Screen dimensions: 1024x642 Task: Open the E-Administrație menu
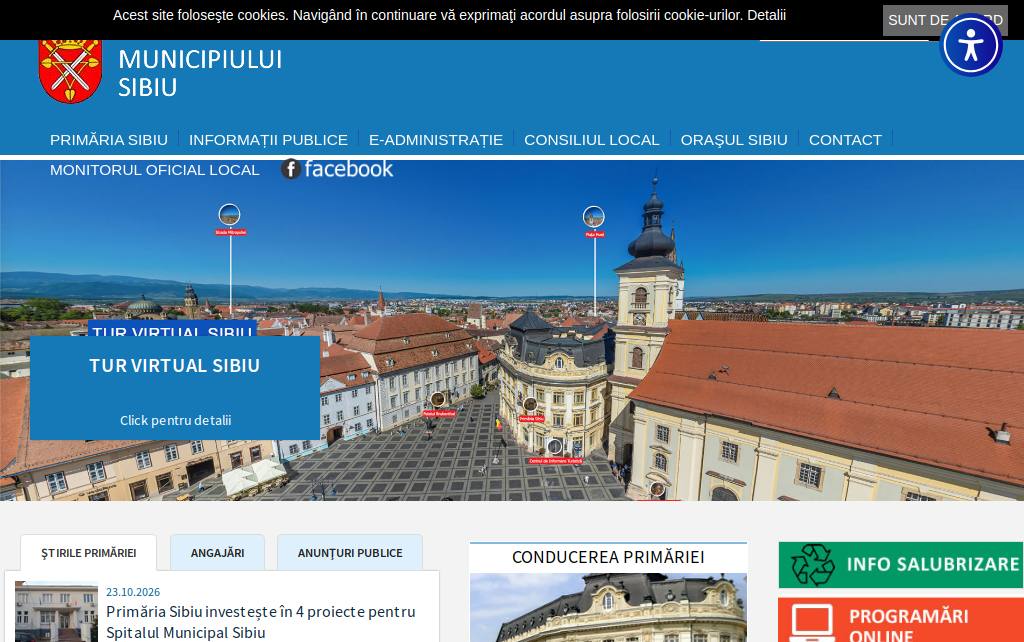pyautogui.click(x=436, y=140)
